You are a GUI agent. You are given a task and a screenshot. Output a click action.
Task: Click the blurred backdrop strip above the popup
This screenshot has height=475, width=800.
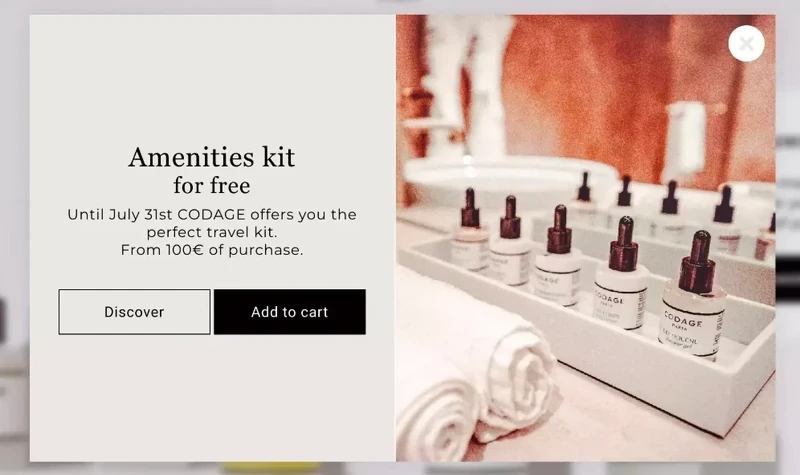tap(400, 7)
